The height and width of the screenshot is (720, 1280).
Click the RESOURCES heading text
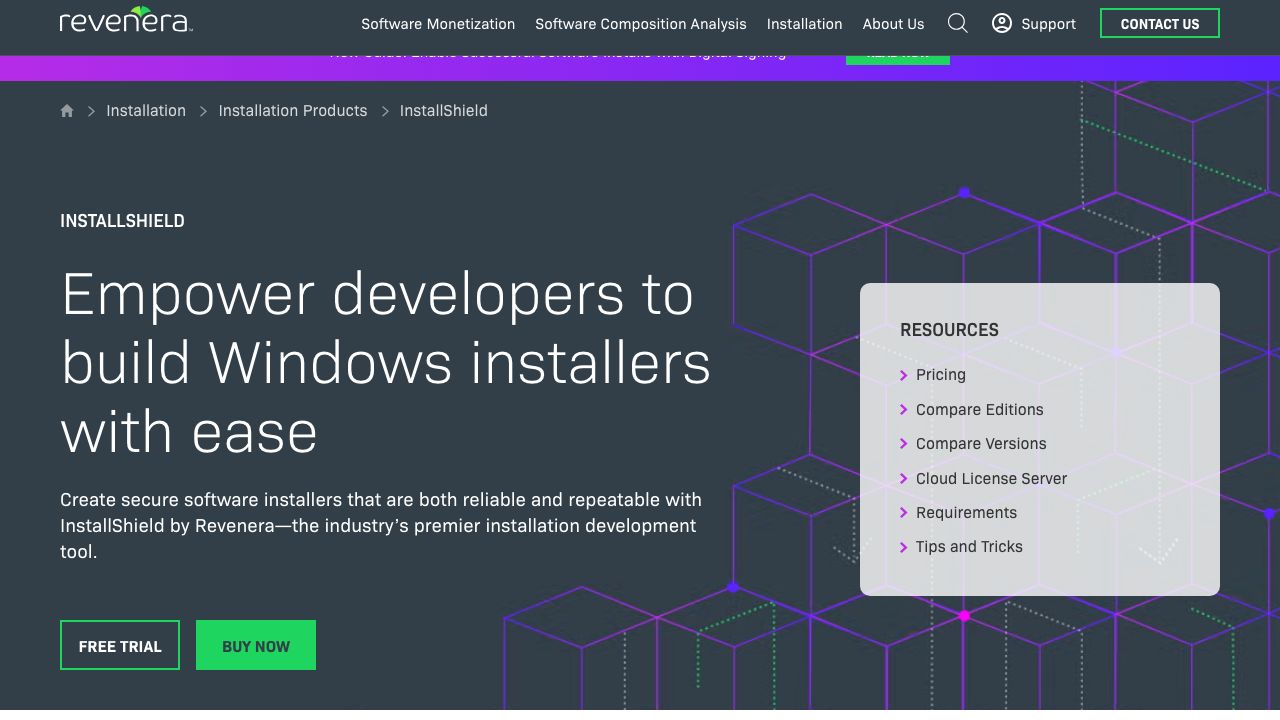(x=949, y=330)
